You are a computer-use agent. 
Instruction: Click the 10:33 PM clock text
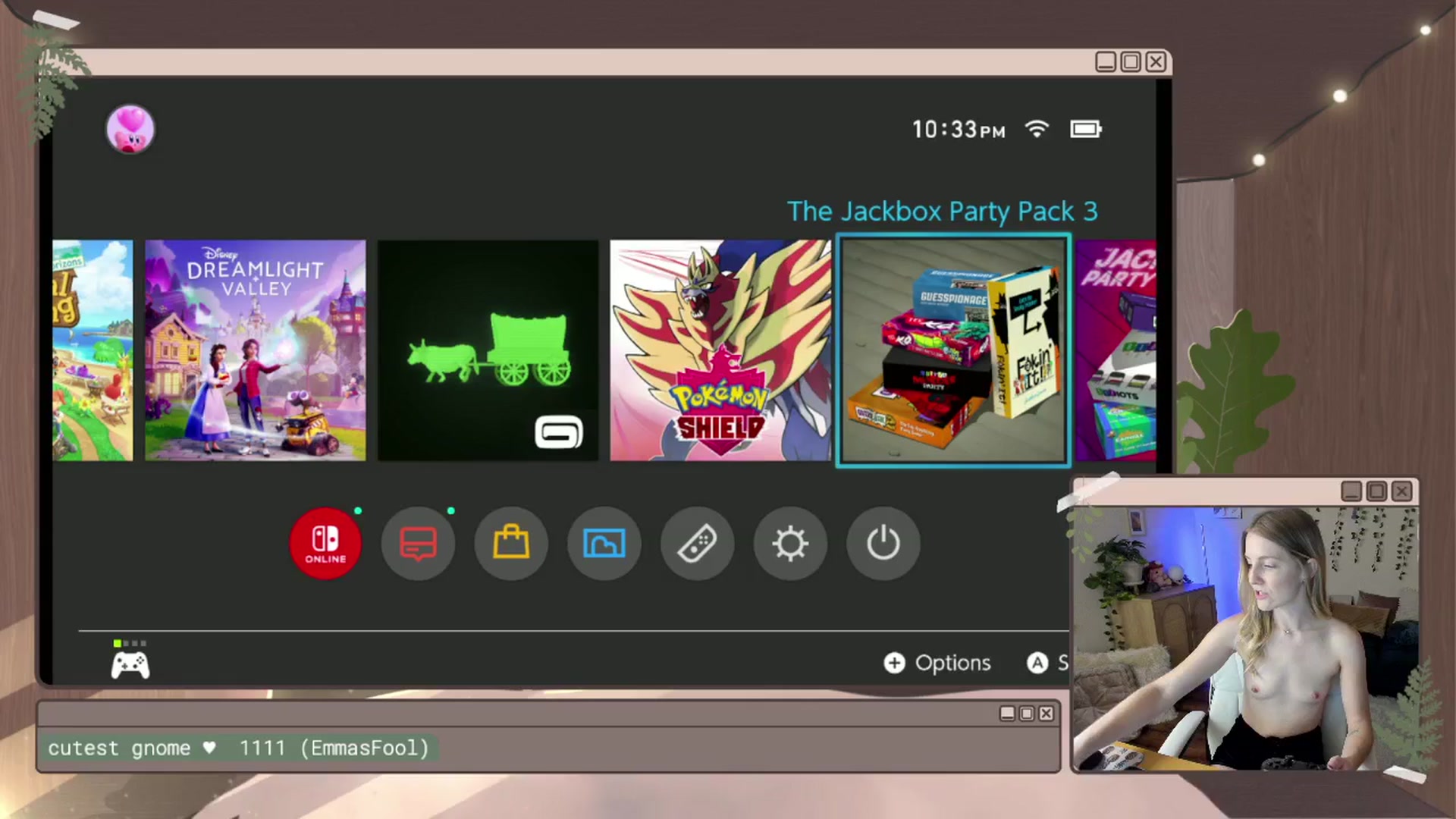(x=959, y=130)
